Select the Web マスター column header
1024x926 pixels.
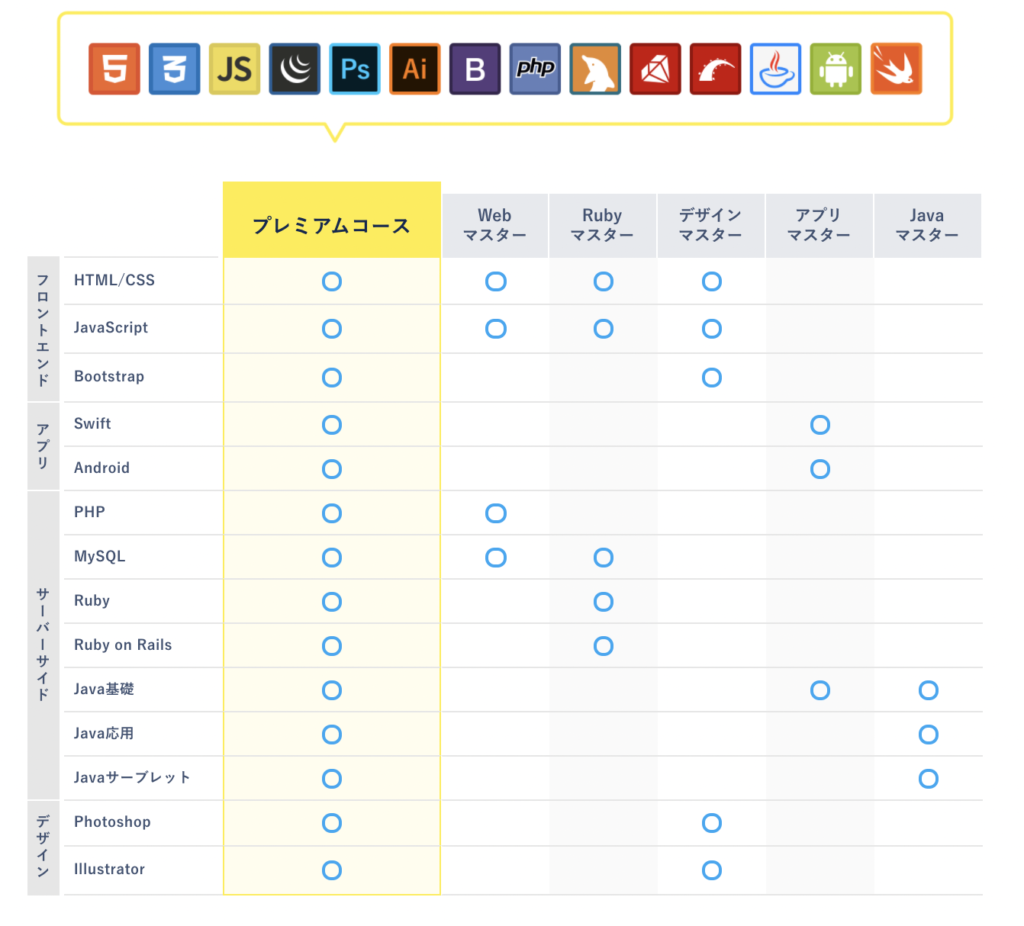pyautogui.click(x=495, y=225)
